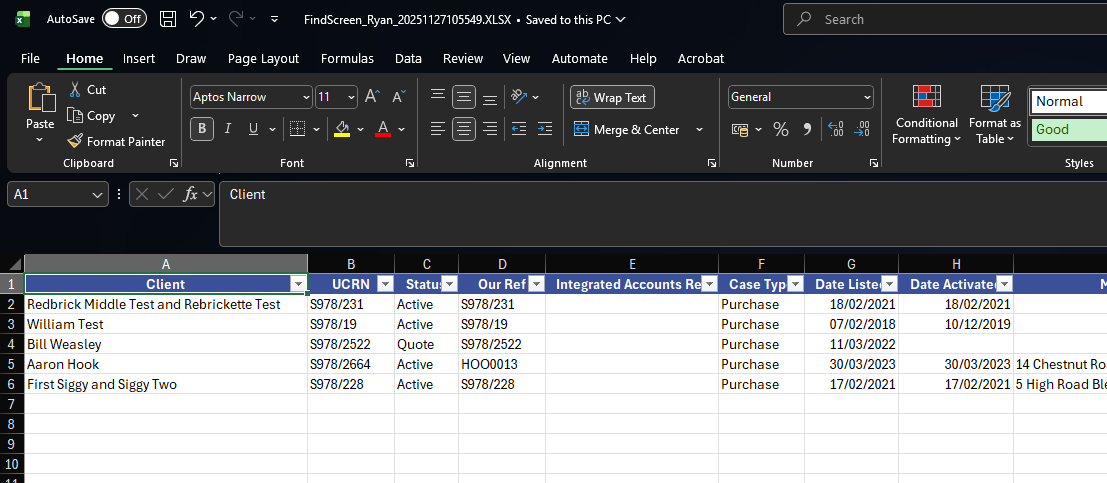Open Conditional Formatting menu

tap(926, 116)
